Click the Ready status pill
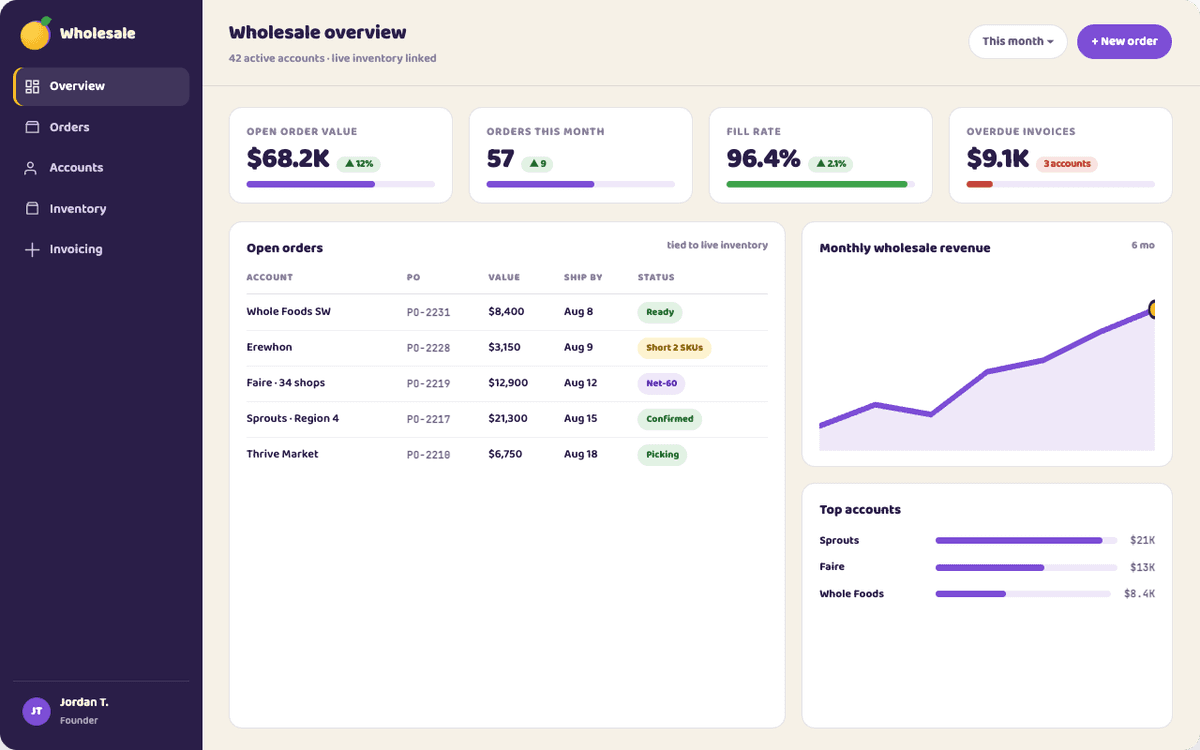 [x=660, y=312]
